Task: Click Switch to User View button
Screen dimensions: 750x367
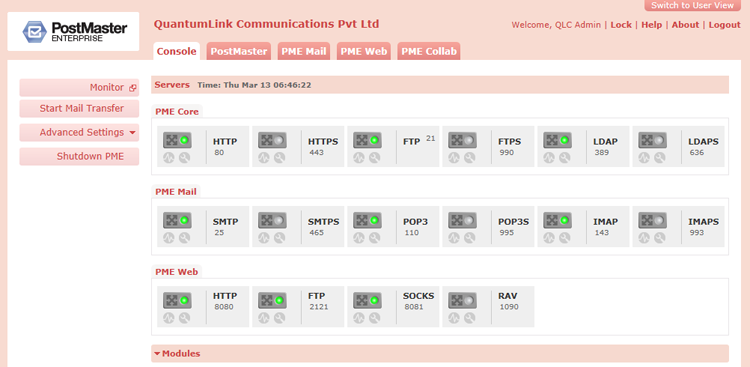Action: click(x=692, y=5)
